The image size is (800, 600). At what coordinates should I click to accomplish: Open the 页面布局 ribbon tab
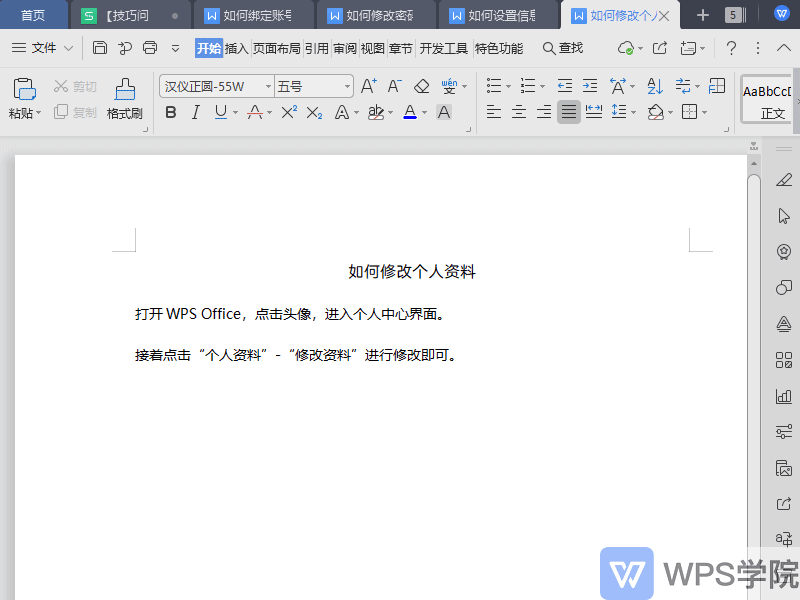276,48
